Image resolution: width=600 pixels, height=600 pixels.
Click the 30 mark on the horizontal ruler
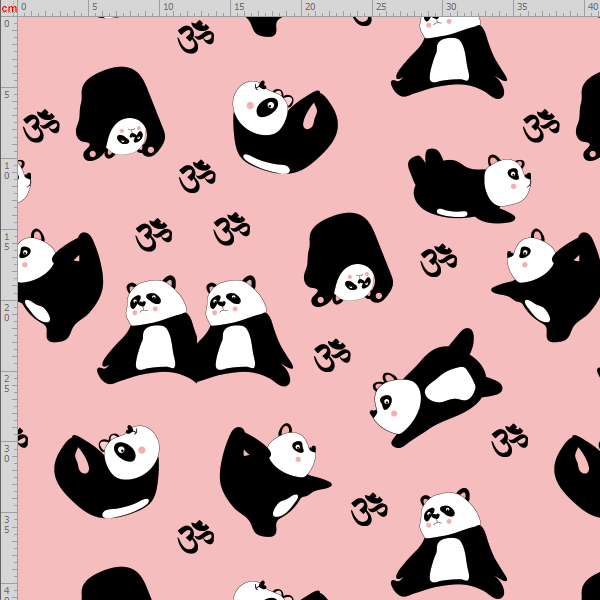click(452, 7)
